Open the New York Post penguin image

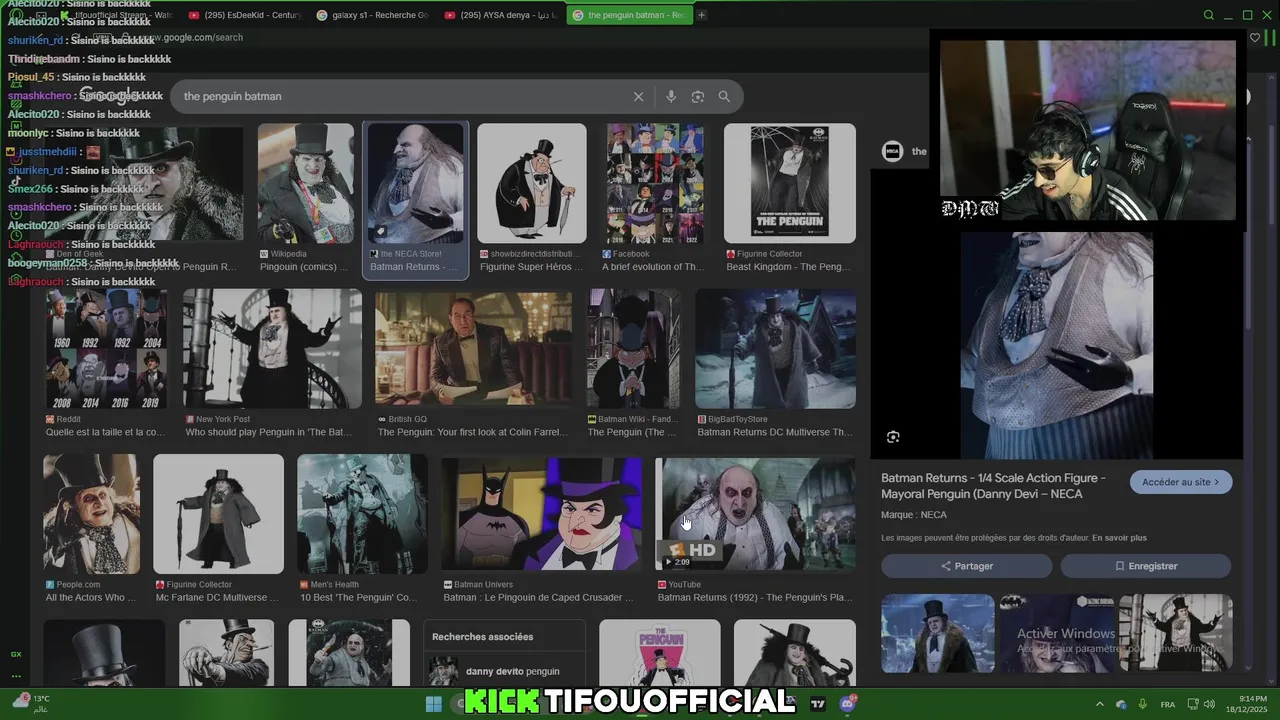(272, 348)
